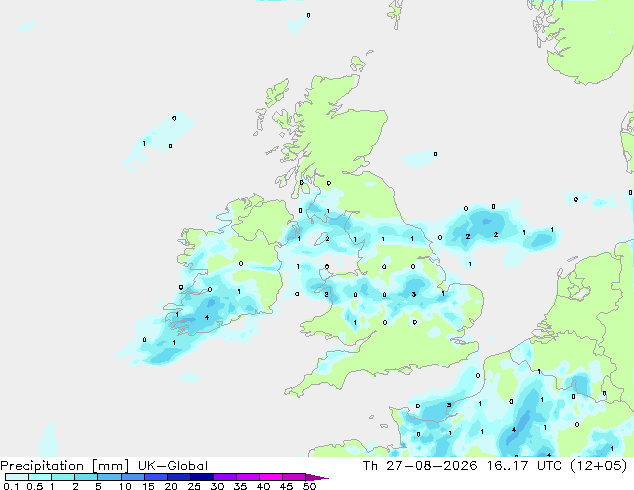The height and width of the screenshot is (490, 634).
Task: Select the '0' value at top of map
Action: 309,15
